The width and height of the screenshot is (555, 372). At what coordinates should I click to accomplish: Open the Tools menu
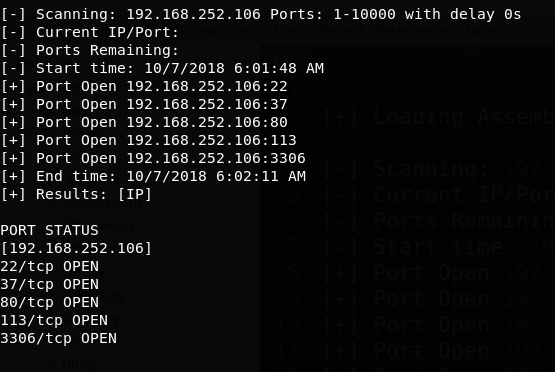tap(290, 31)
